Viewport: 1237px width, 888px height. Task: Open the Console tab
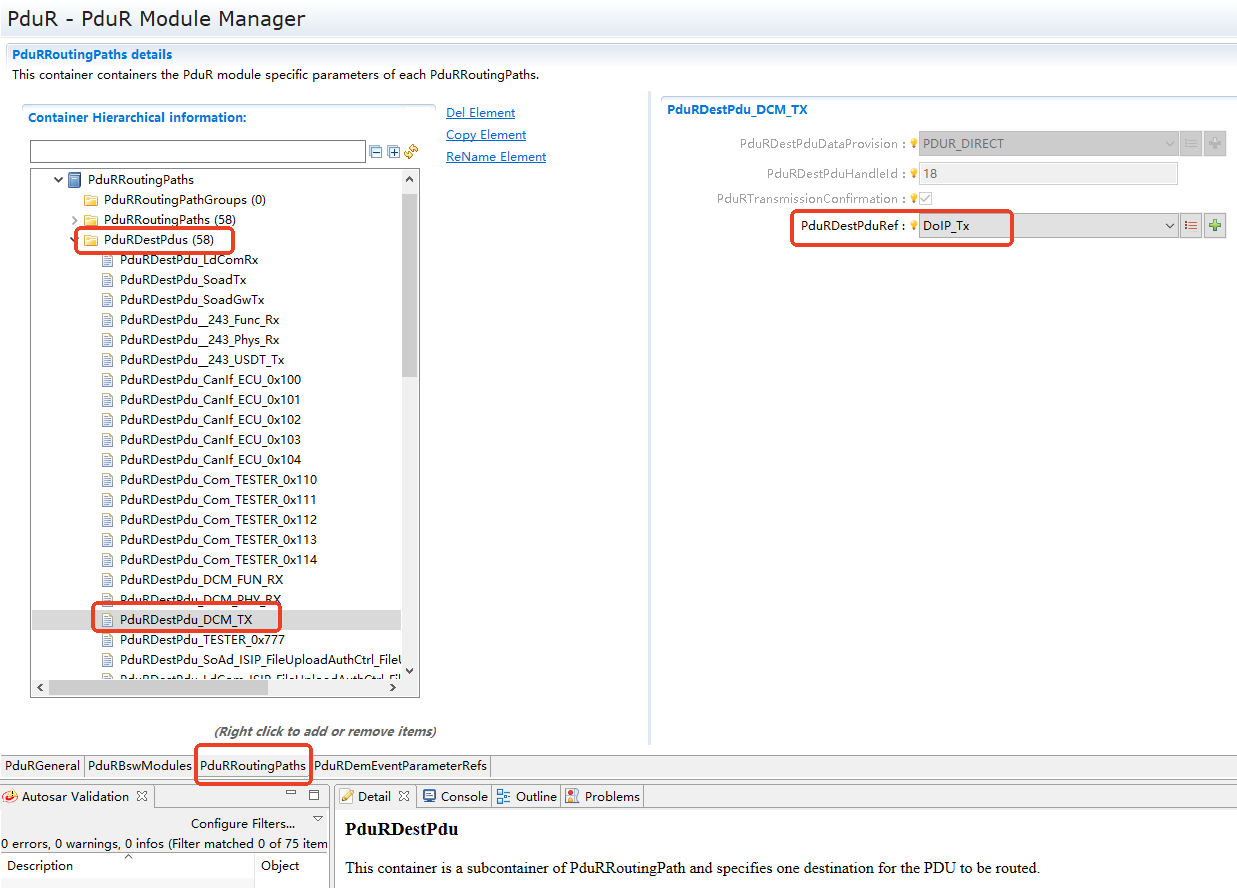tap(455, 797)
